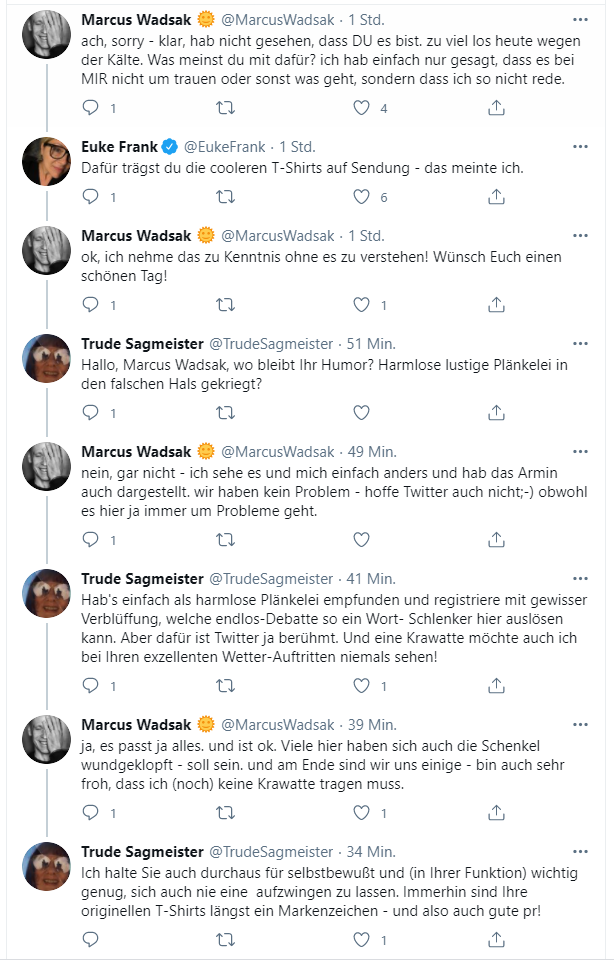
Task: Like Trude Sagmeister's 'harmlose Plänkelei' tweet
Action: pos(358,686)
